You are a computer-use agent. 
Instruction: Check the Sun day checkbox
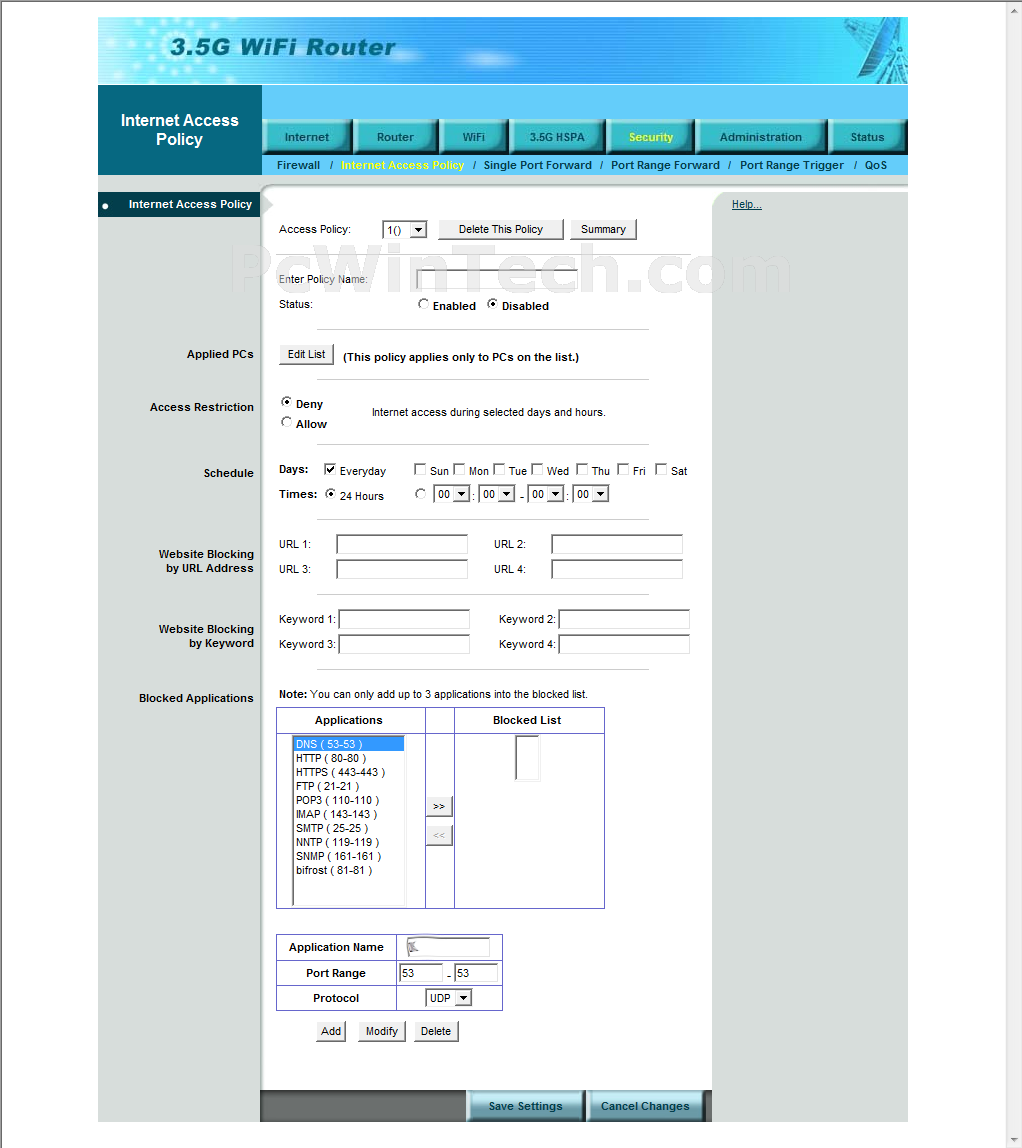419,469
